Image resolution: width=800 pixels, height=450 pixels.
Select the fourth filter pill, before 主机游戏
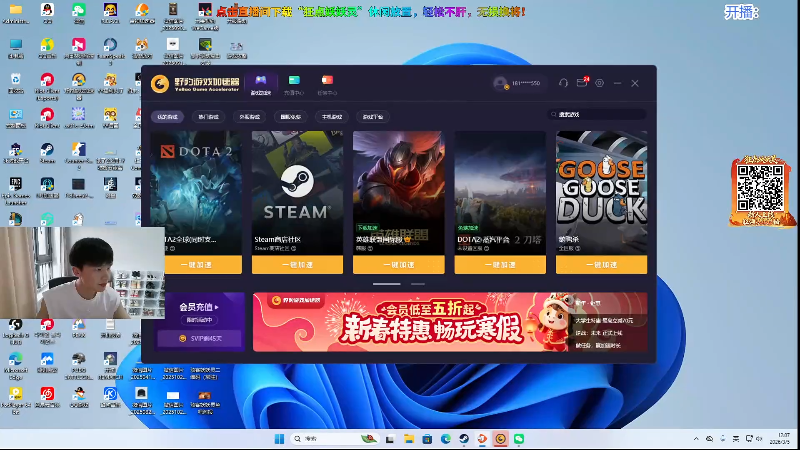(x=290, y=117)
